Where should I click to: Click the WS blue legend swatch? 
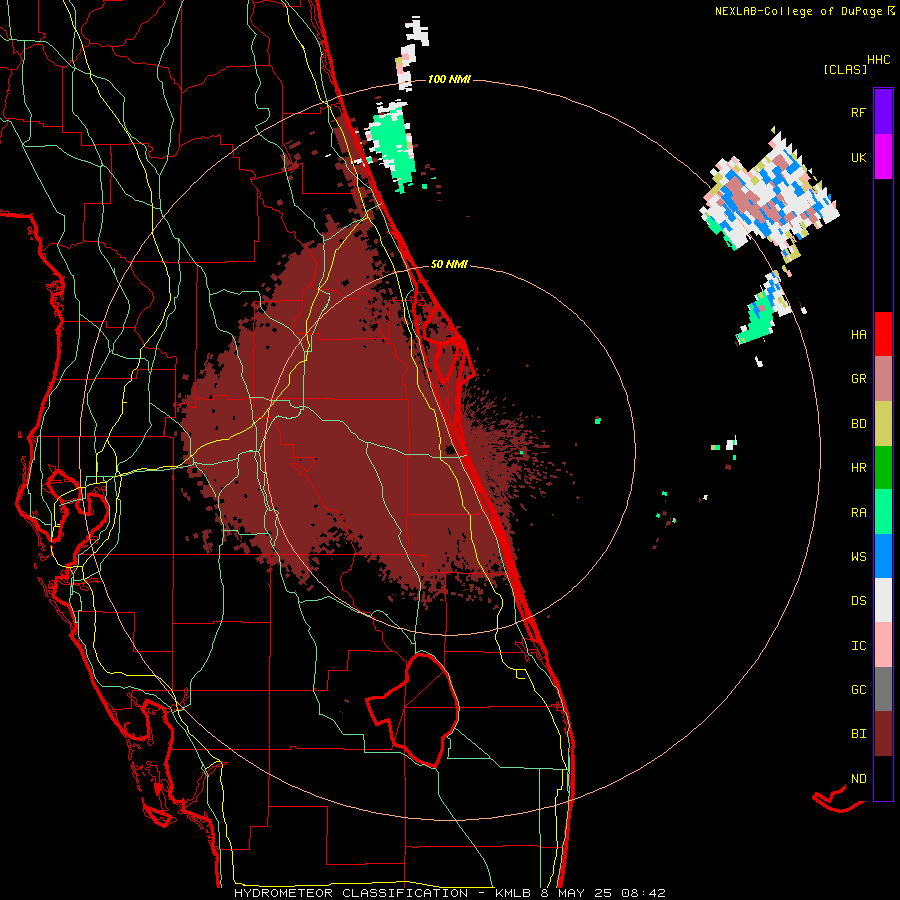click(x=883, y=556)
